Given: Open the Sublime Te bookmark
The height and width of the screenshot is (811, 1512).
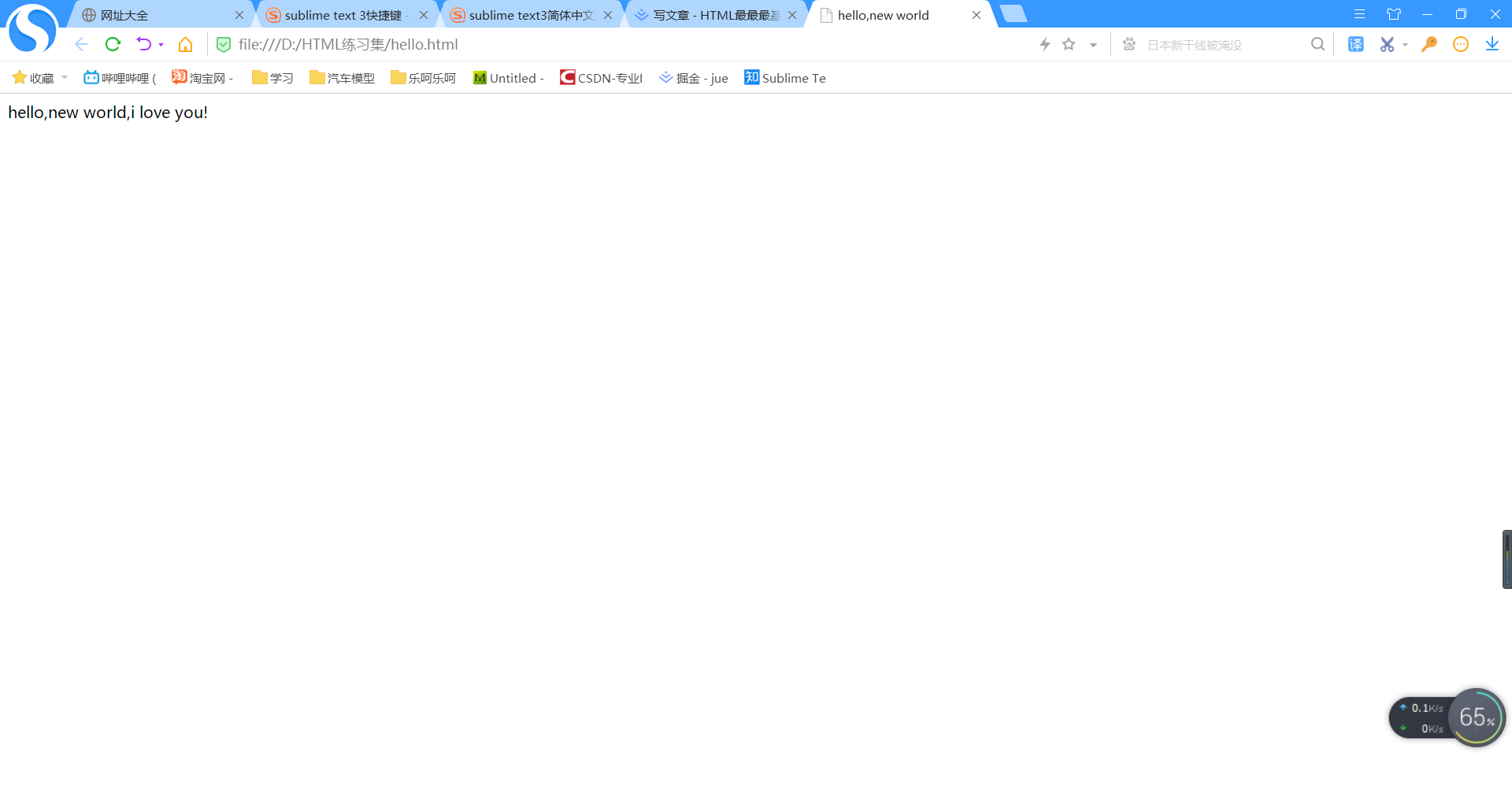Looking at the screenshot, I should coord(785,78).
